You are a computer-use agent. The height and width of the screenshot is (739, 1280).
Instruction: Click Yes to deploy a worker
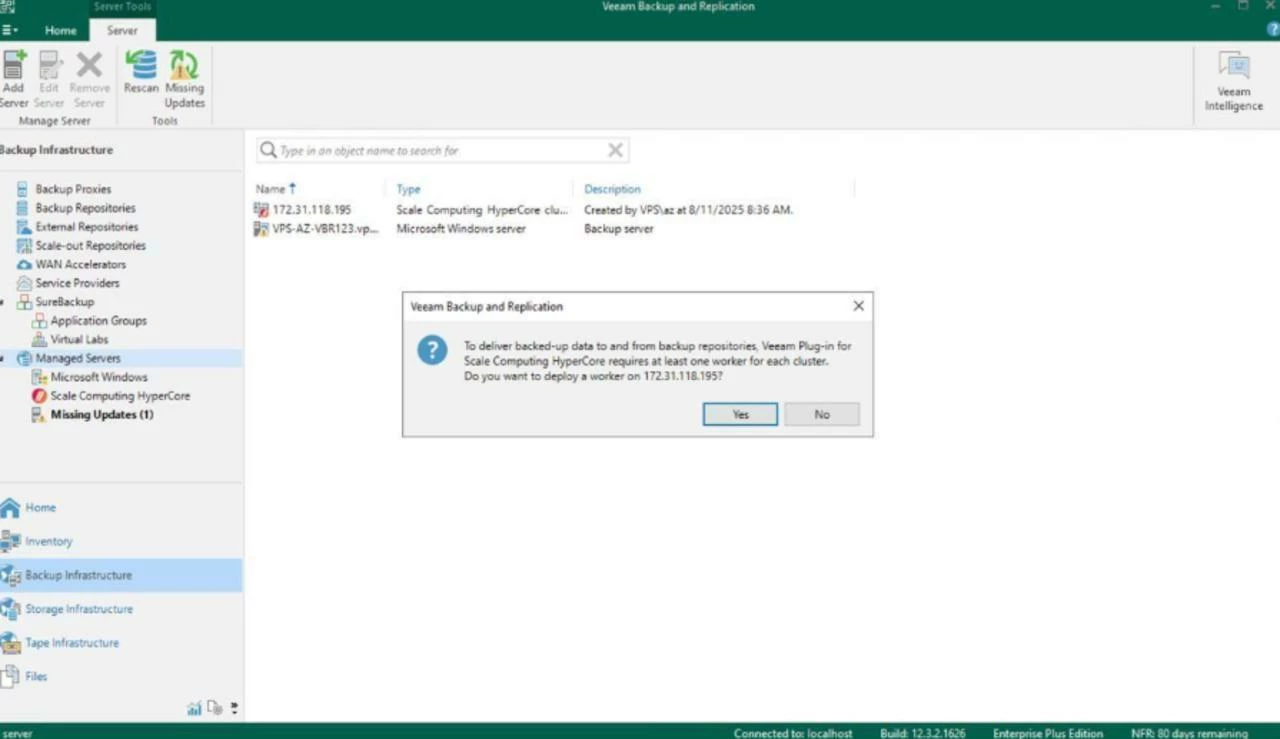(740, 414)
